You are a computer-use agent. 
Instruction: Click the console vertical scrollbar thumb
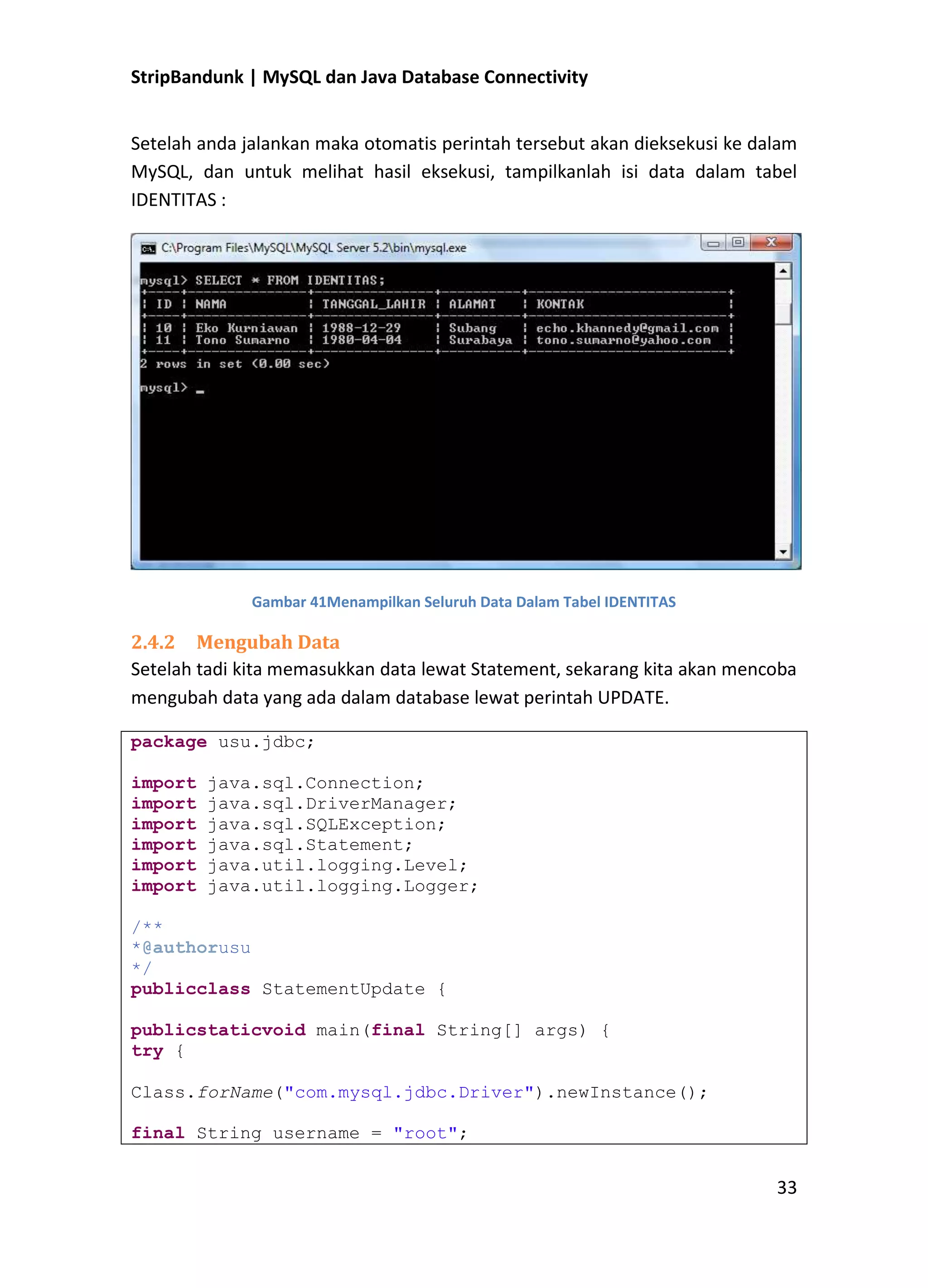tap(783, 313)
